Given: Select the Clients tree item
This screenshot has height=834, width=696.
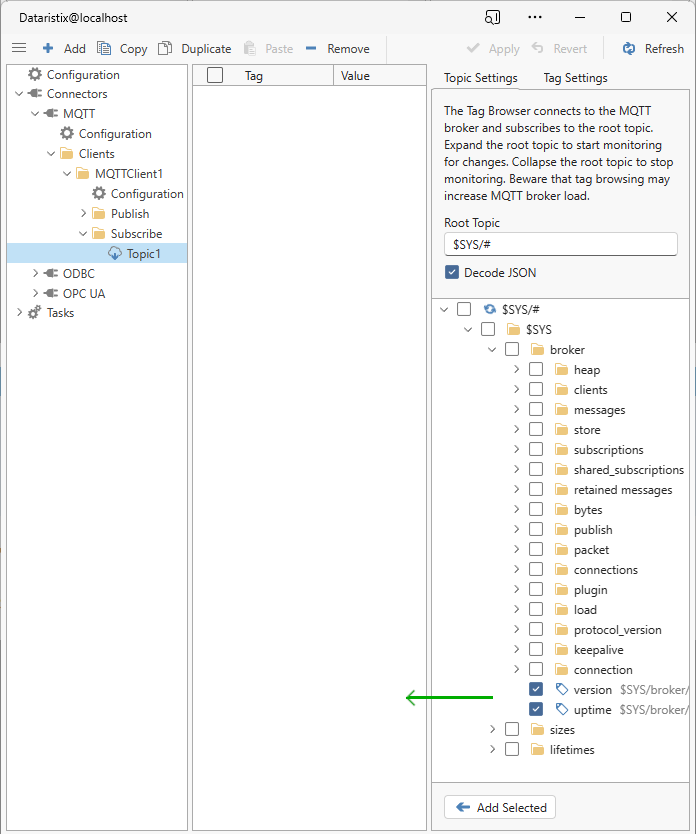Looking at the screenshot, I should [x=96, y=154].
